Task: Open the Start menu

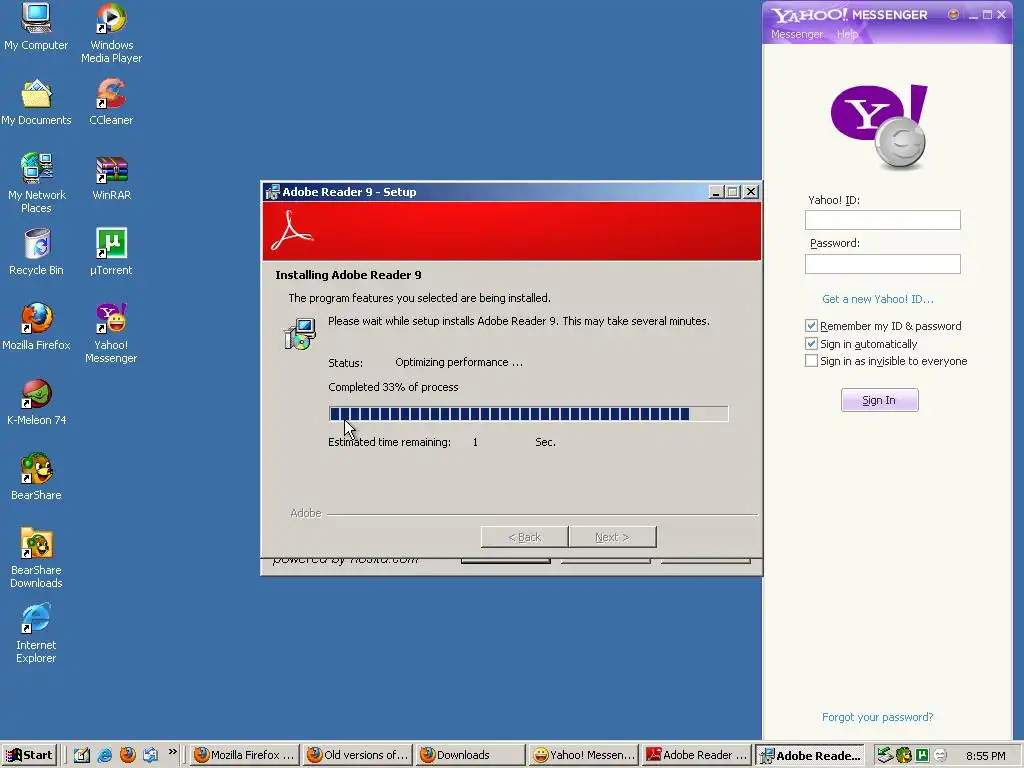Action: [x=29, y=755]
